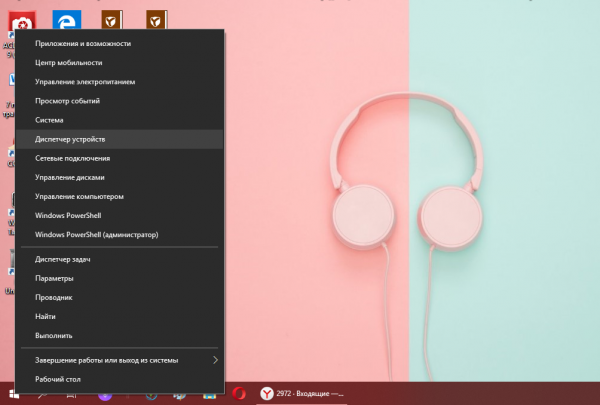The image size is (600, 405).
Task: Open Сетевые подключения entry
Action: click(119, 158)
